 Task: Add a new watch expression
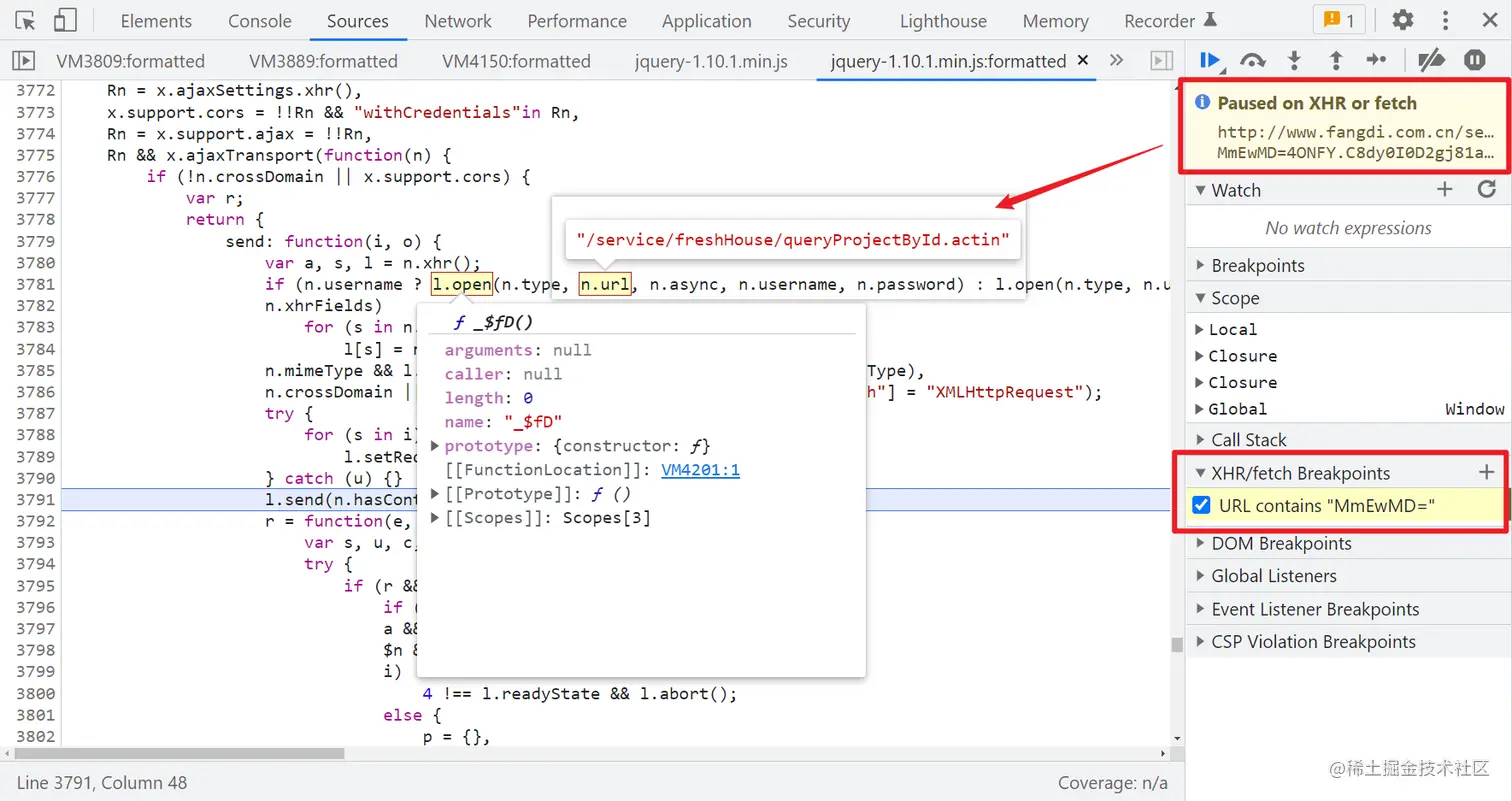coord(1444,189)
